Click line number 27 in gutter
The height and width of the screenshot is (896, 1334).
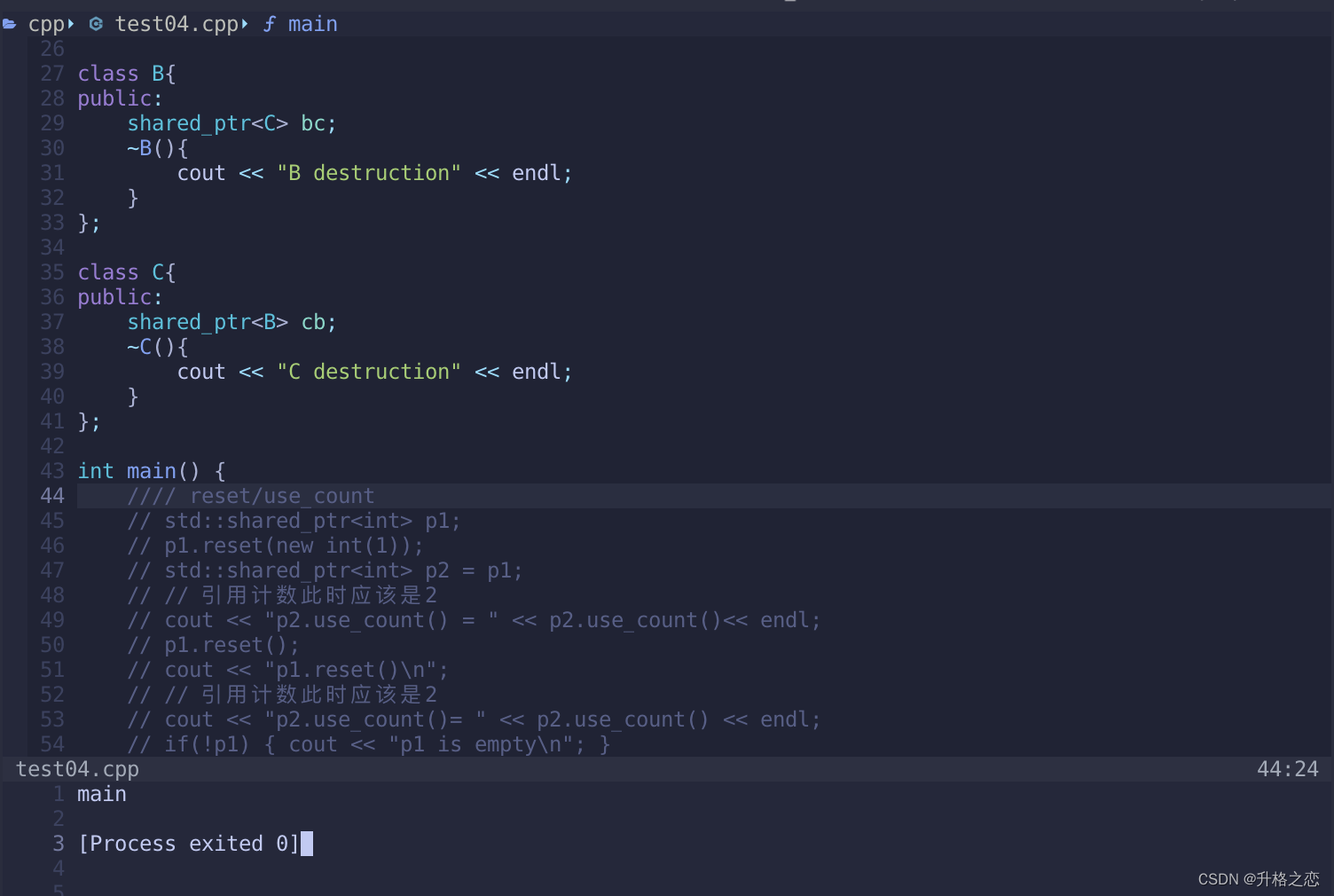point(52,74)
